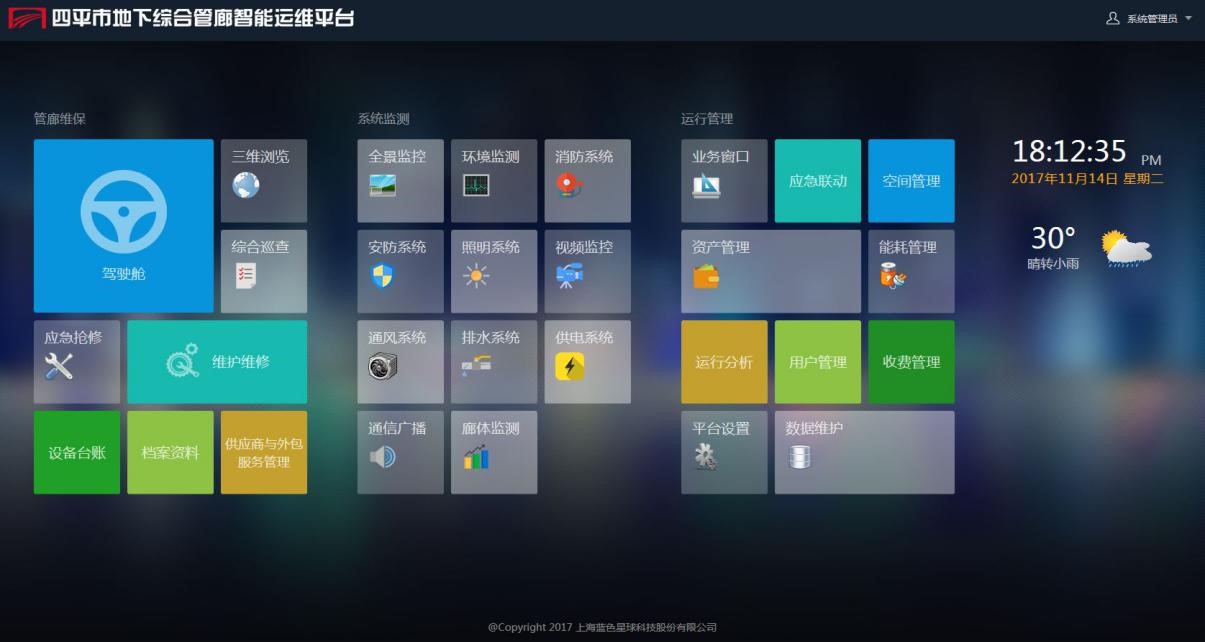Open the 安防系统 security system module
The width and height of the screenshot is (1205, 642).
399,271
